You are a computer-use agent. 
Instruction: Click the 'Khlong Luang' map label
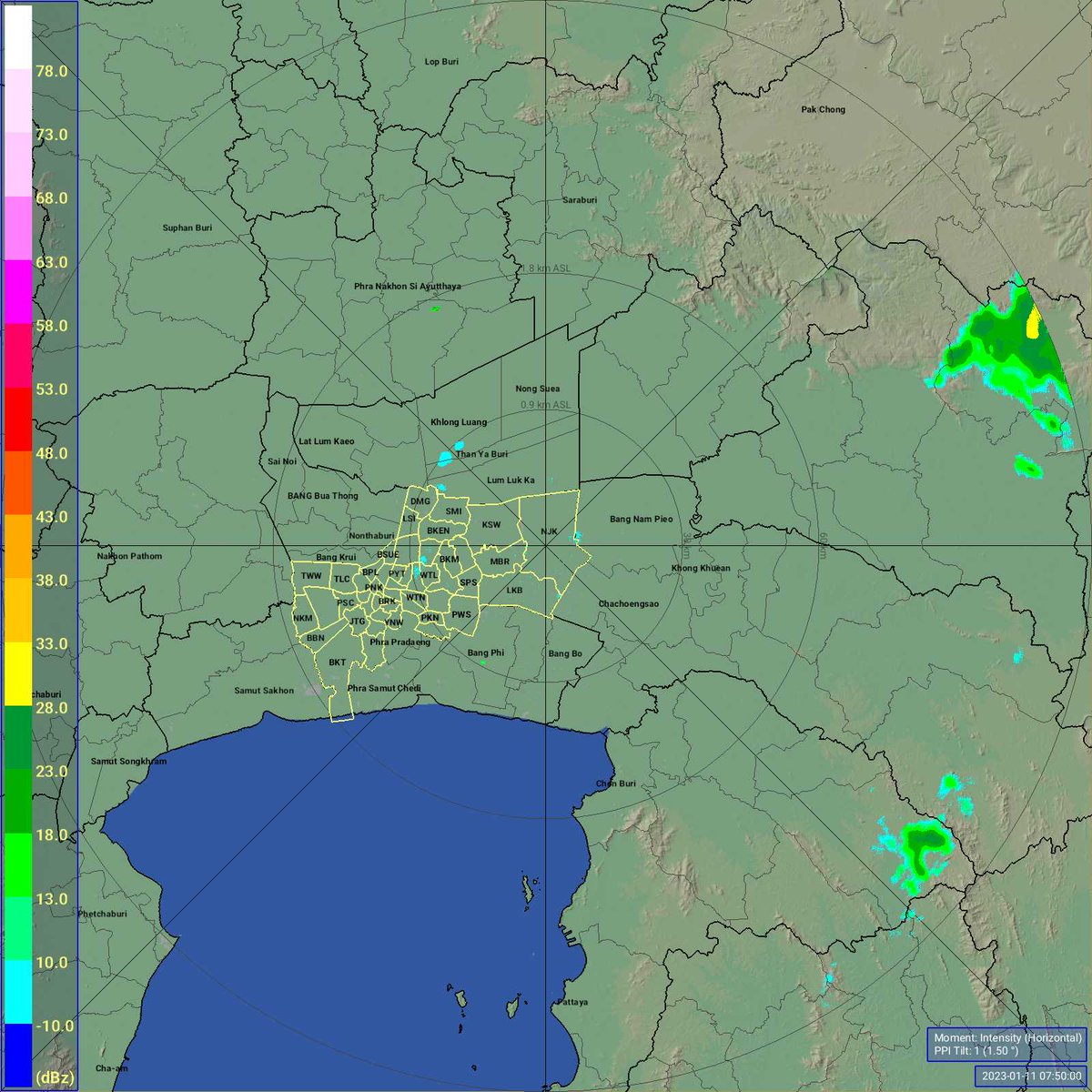click(459, 422)
